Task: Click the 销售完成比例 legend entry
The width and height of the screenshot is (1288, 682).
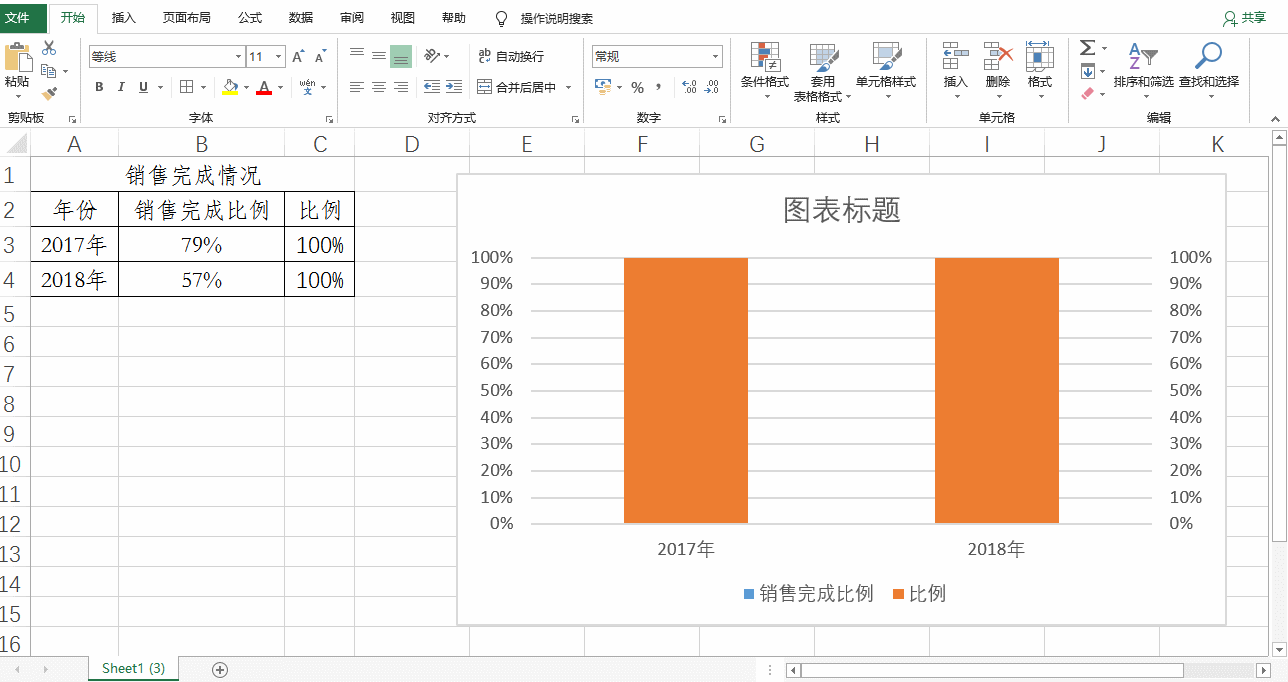Action: coord(808,594)
